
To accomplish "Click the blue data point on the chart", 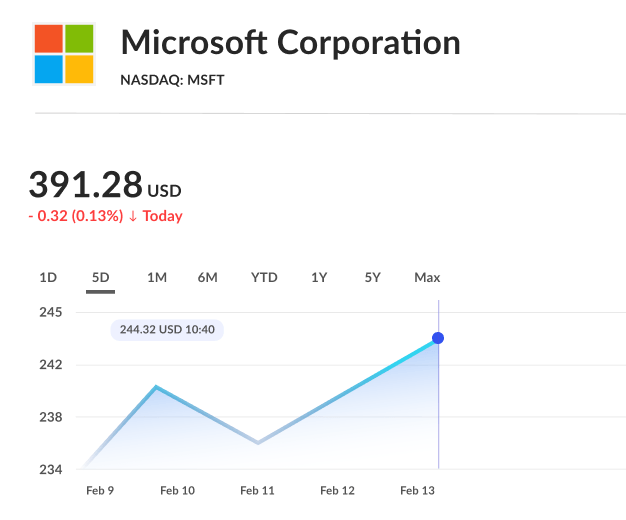I will pyautogui.click(x=438, y=338).
